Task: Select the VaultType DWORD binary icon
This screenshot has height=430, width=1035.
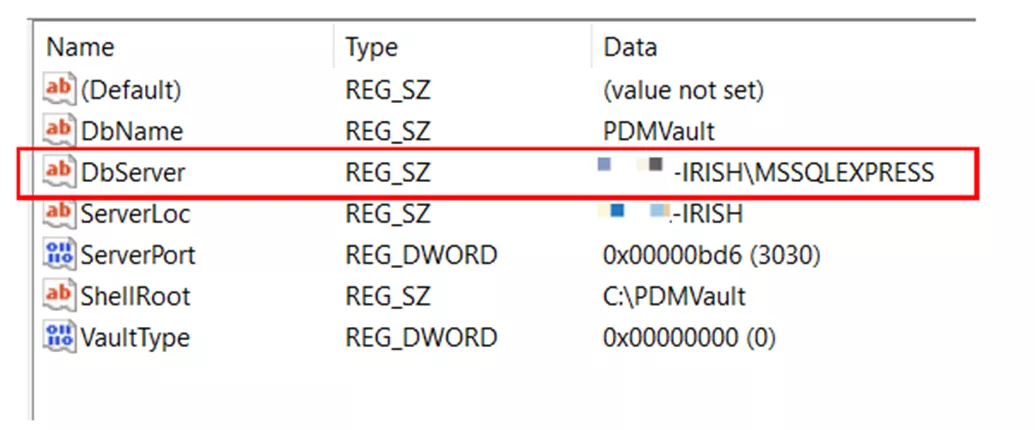Action: click(60, 337)
